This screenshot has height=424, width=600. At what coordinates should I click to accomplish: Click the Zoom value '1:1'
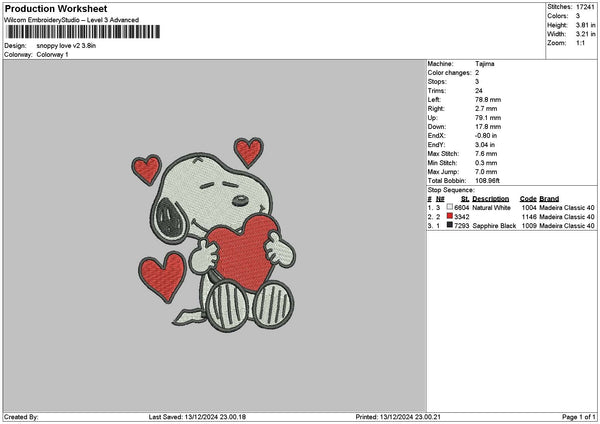click(x=580, y=43)
